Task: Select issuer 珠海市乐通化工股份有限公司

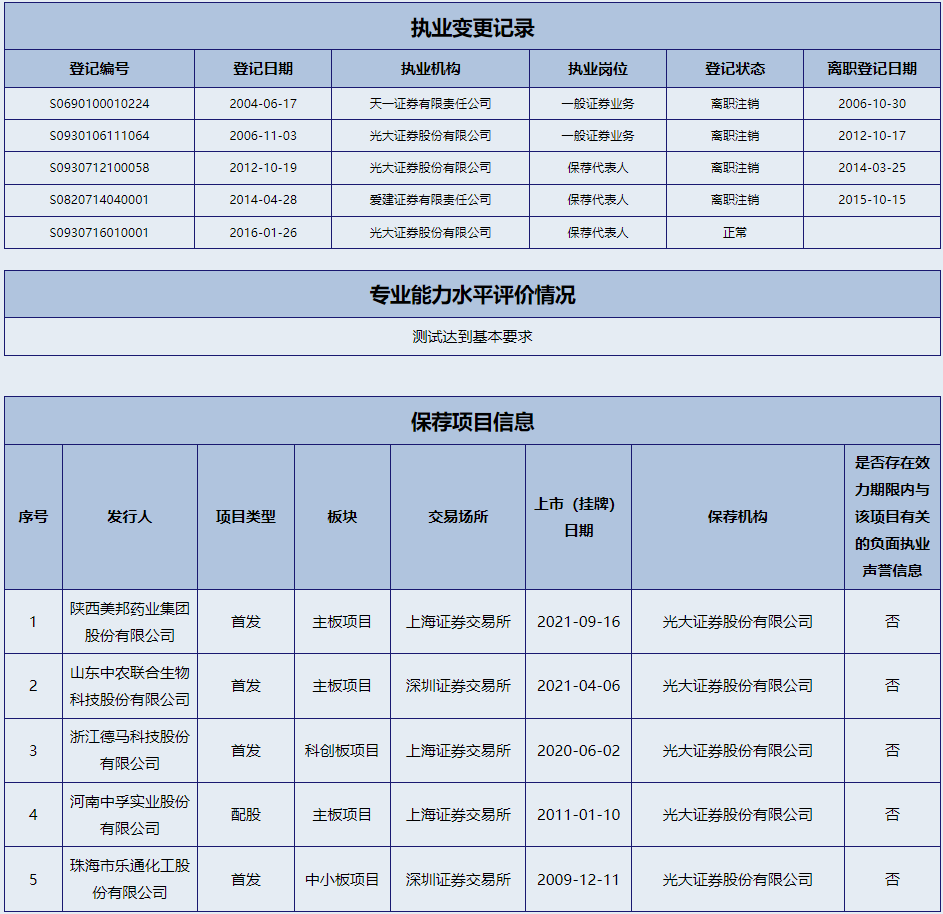Action: (129, 879)
